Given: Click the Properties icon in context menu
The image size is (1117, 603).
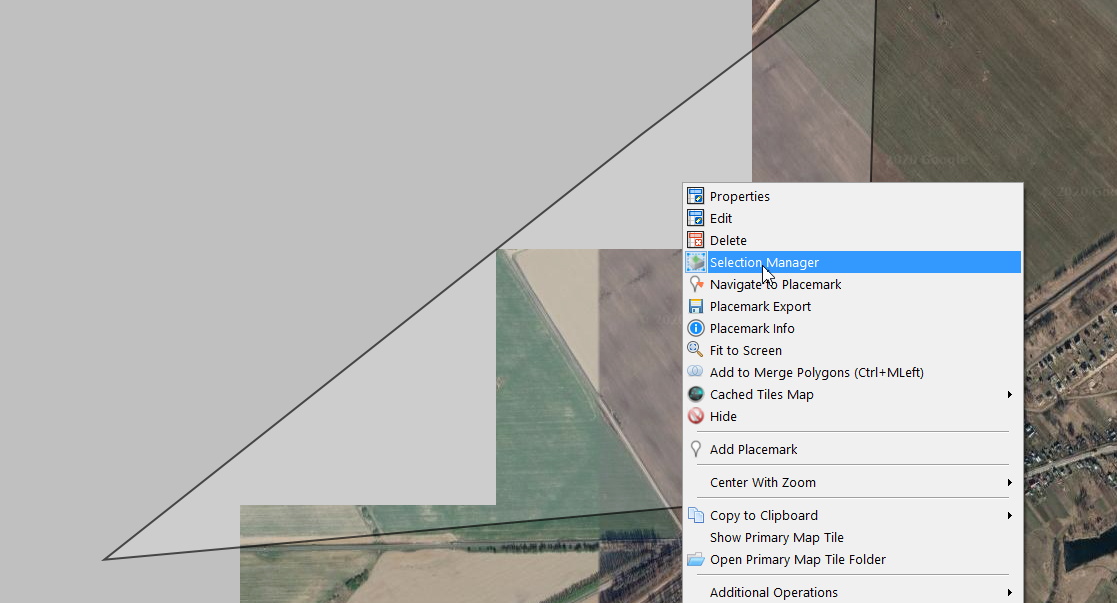Looking at the screenshot, I should click(x=696, y=197).
